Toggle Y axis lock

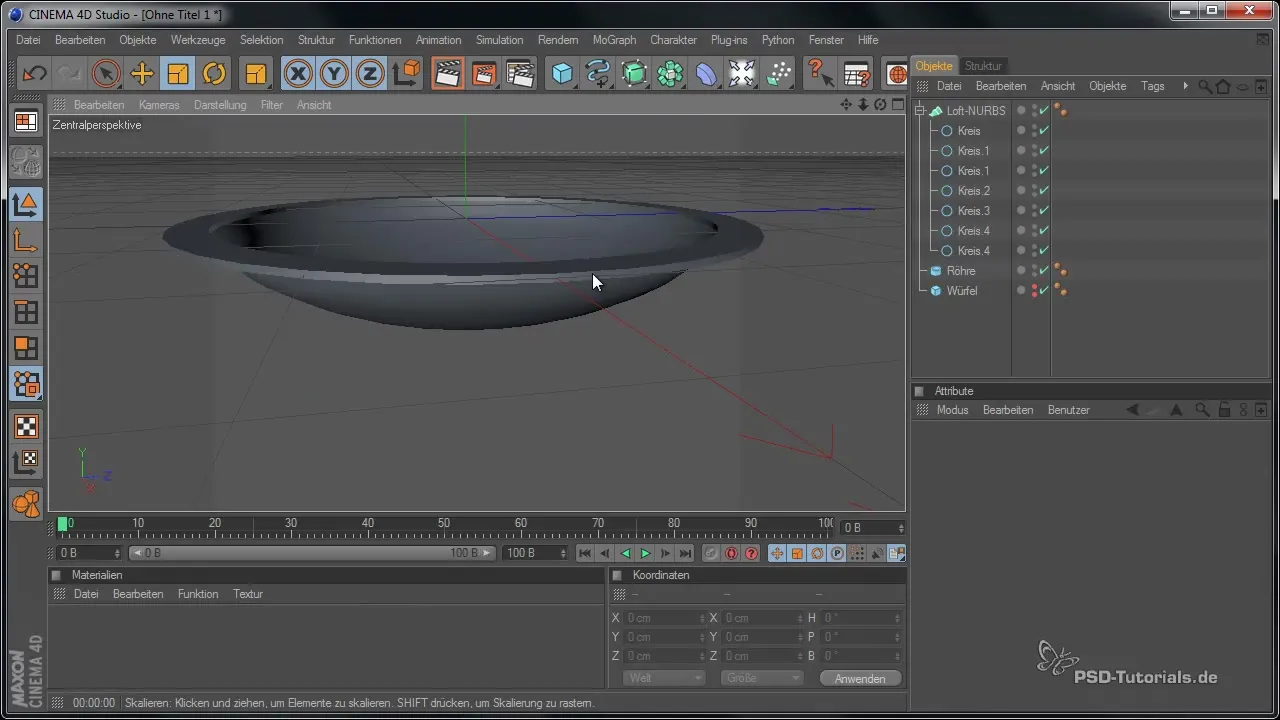point(334,74)
